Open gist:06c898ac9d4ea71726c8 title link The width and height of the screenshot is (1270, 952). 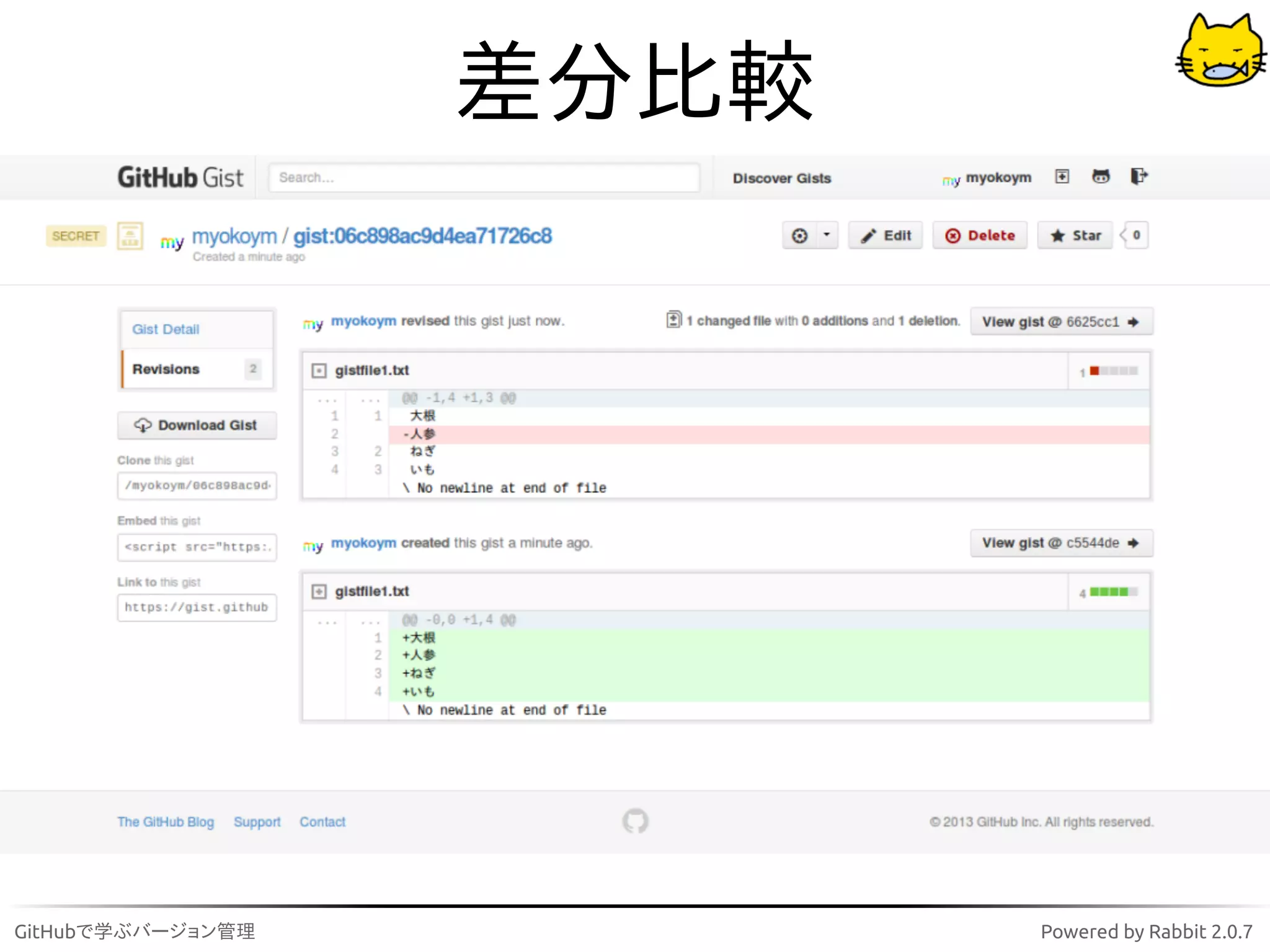422,236
